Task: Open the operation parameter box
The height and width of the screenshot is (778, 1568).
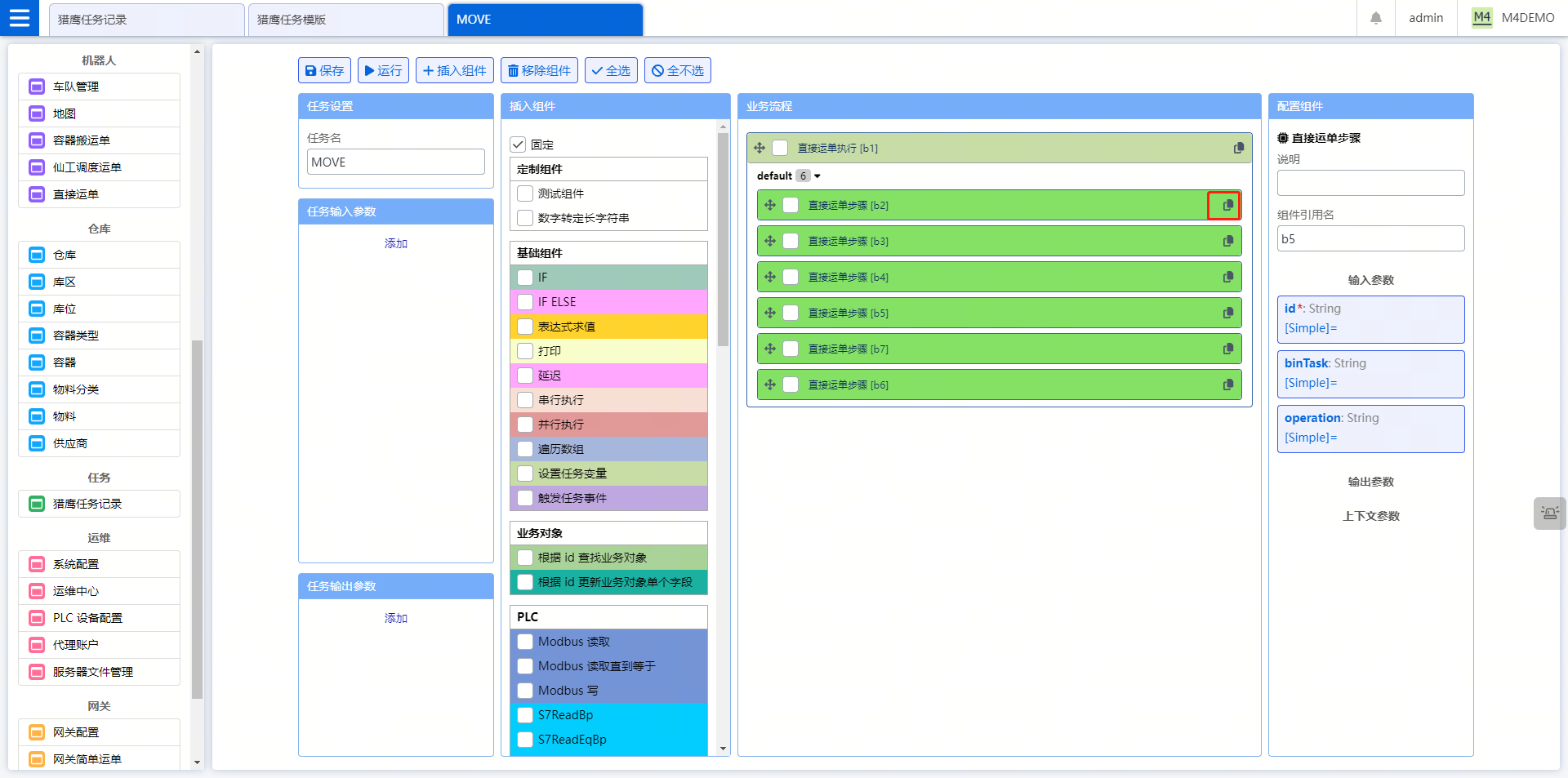Action: coord(1371,429)
